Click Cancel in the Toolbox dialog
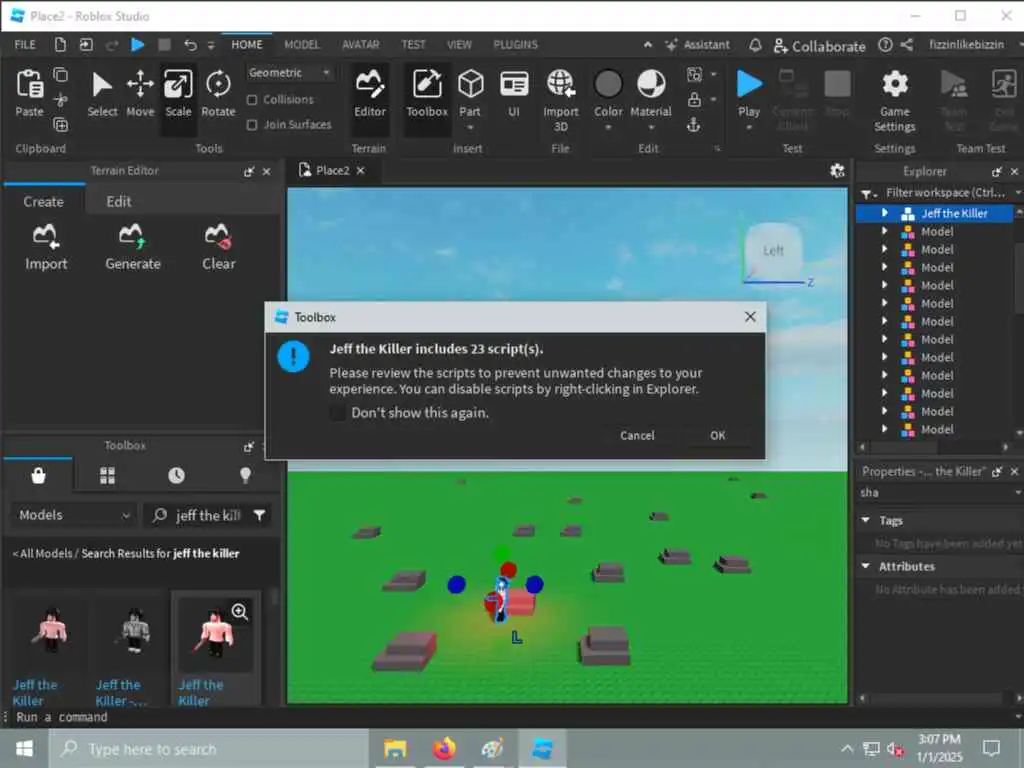Viewport: 1024px width, 768px height. (637, 436)
